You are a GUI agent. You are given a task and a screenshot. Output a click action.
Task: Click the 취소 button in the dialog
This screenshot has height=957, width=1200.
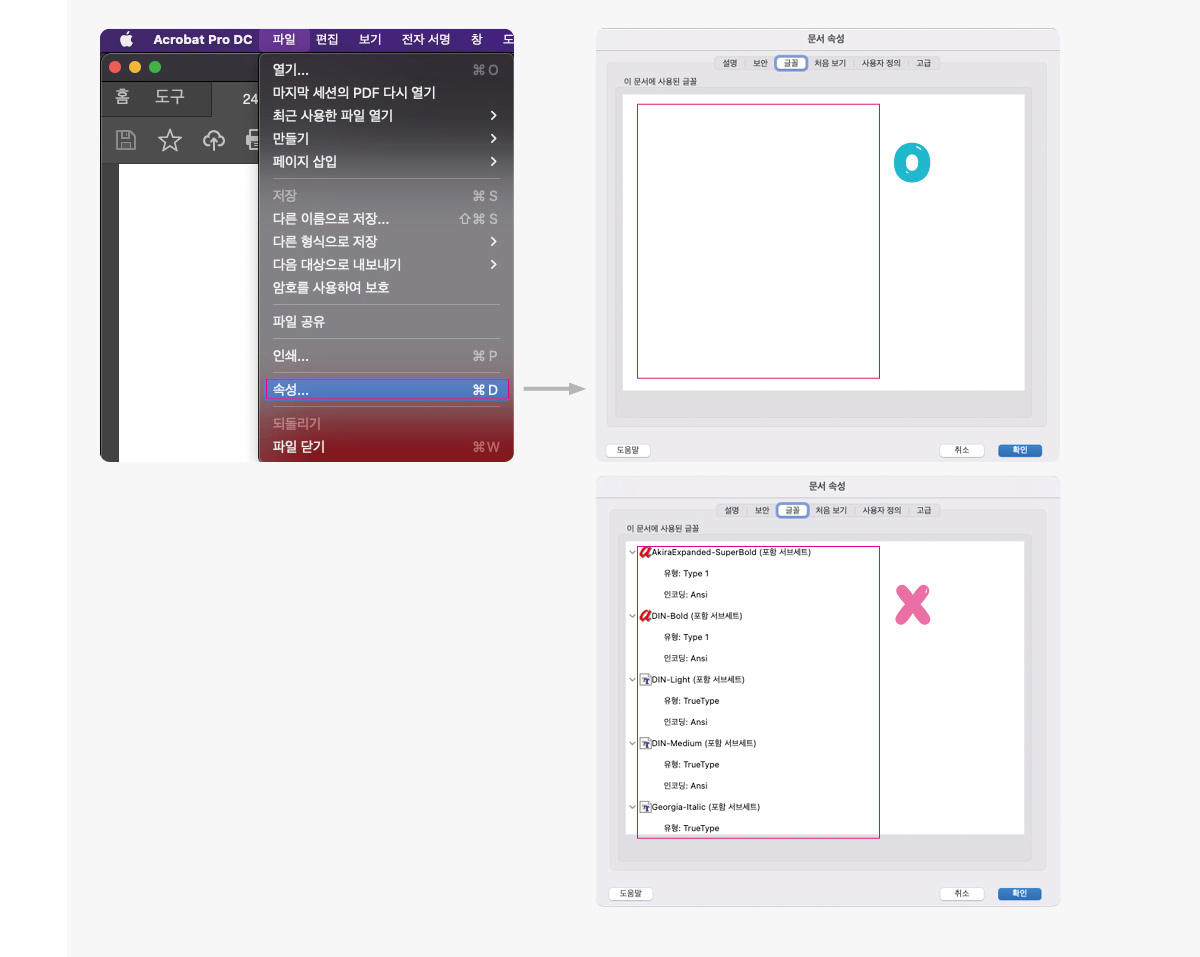(961, 893)
